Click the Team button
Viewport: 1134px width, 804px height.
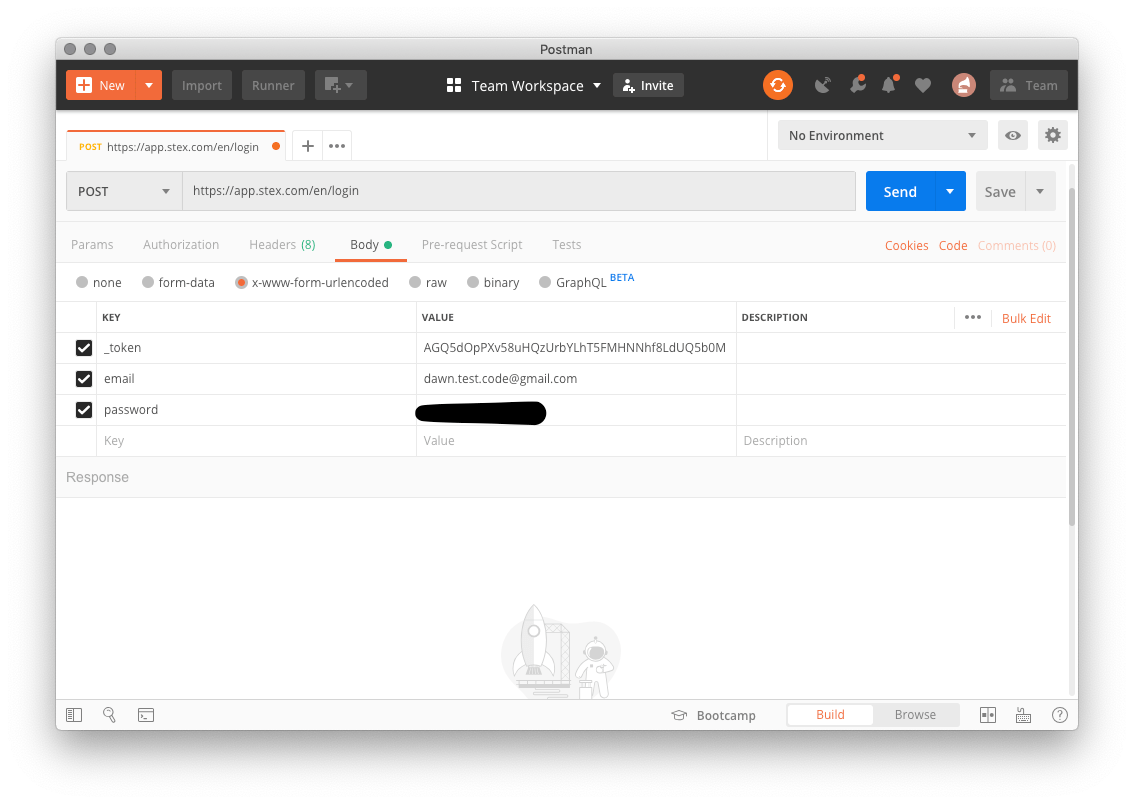tap(1028, 85)
